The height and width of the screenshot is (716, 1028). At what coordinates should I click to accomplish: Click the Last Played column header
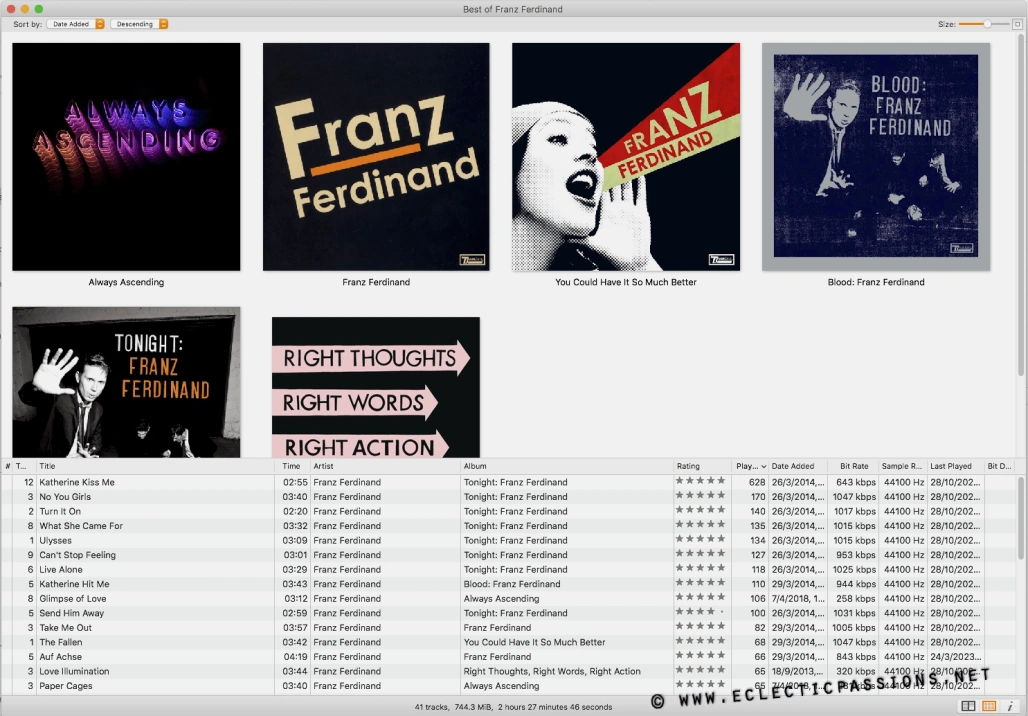(x=955, y=466)
